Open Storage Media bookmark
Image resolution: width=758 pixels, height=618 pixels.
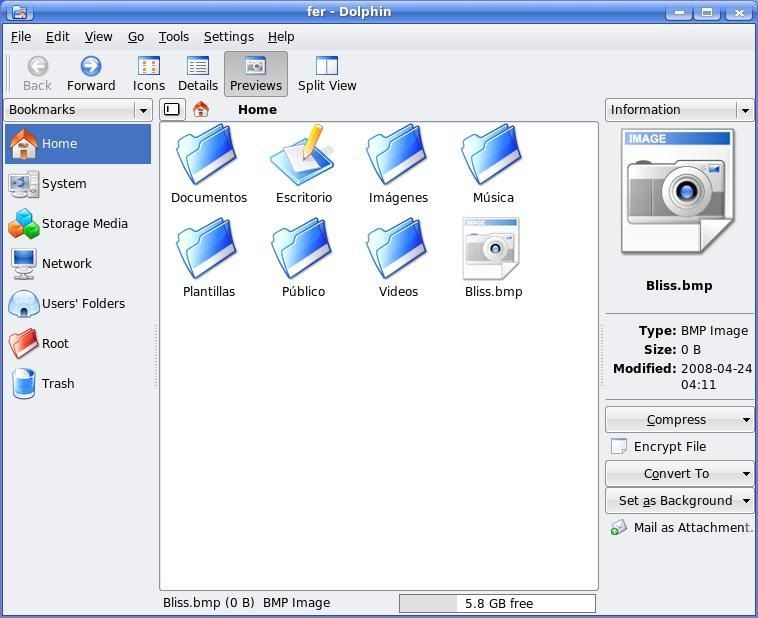point(78,224)
